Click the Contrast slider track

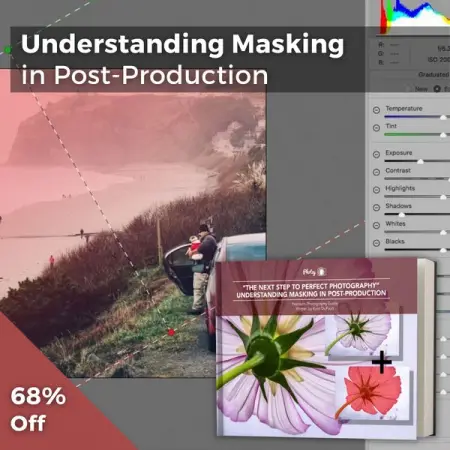pos(417,179)
